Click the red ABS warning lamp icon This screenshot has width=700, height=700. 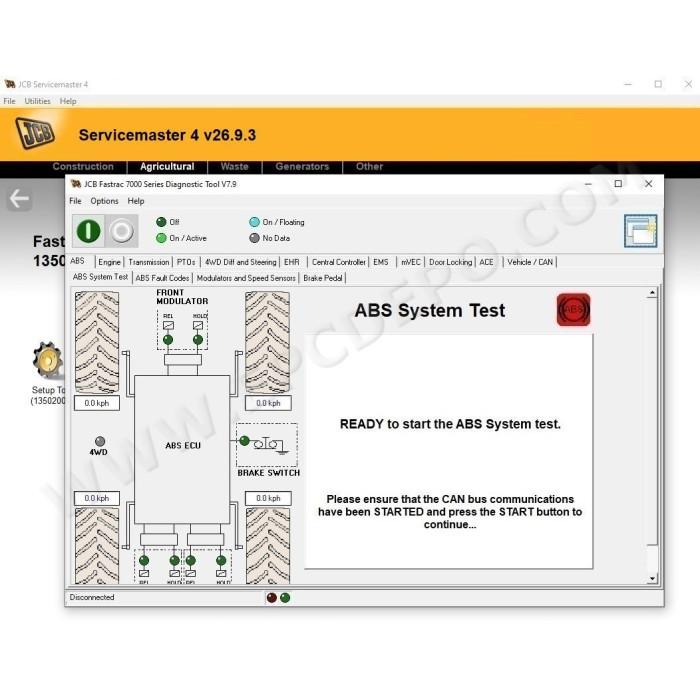[x=573, y=309]
